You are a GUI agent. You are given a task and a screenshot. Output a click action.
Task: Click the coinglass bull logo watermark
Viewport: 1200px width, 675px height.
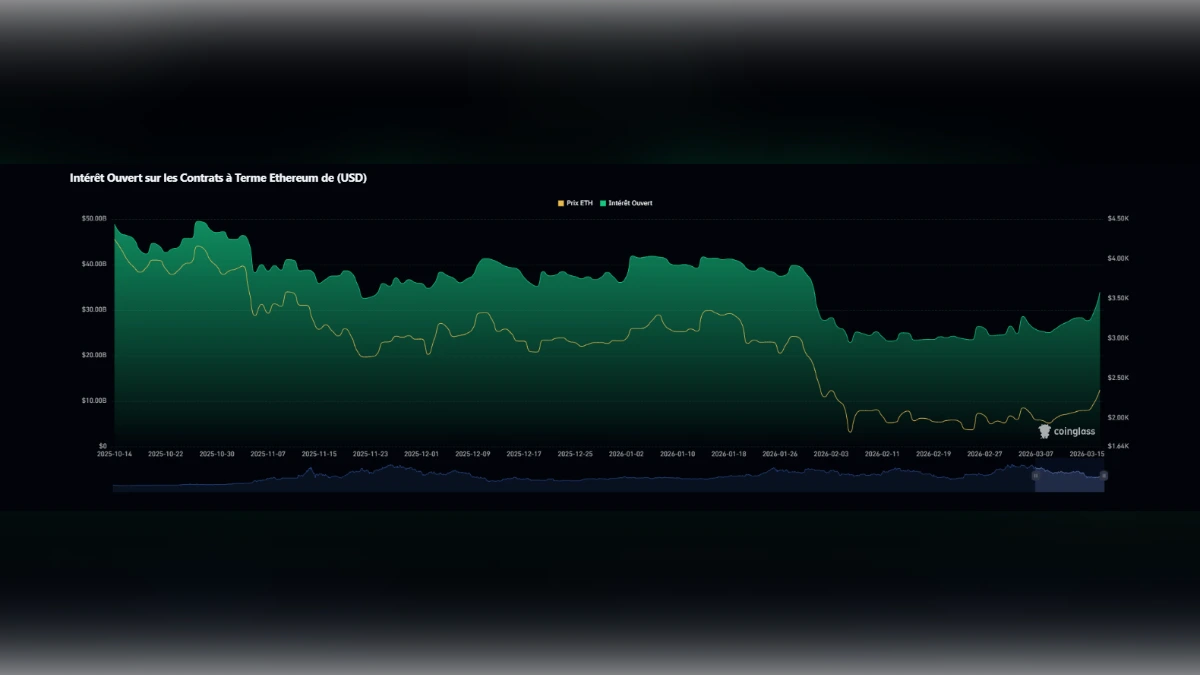pyautogui.click(x=1044, y=431)
